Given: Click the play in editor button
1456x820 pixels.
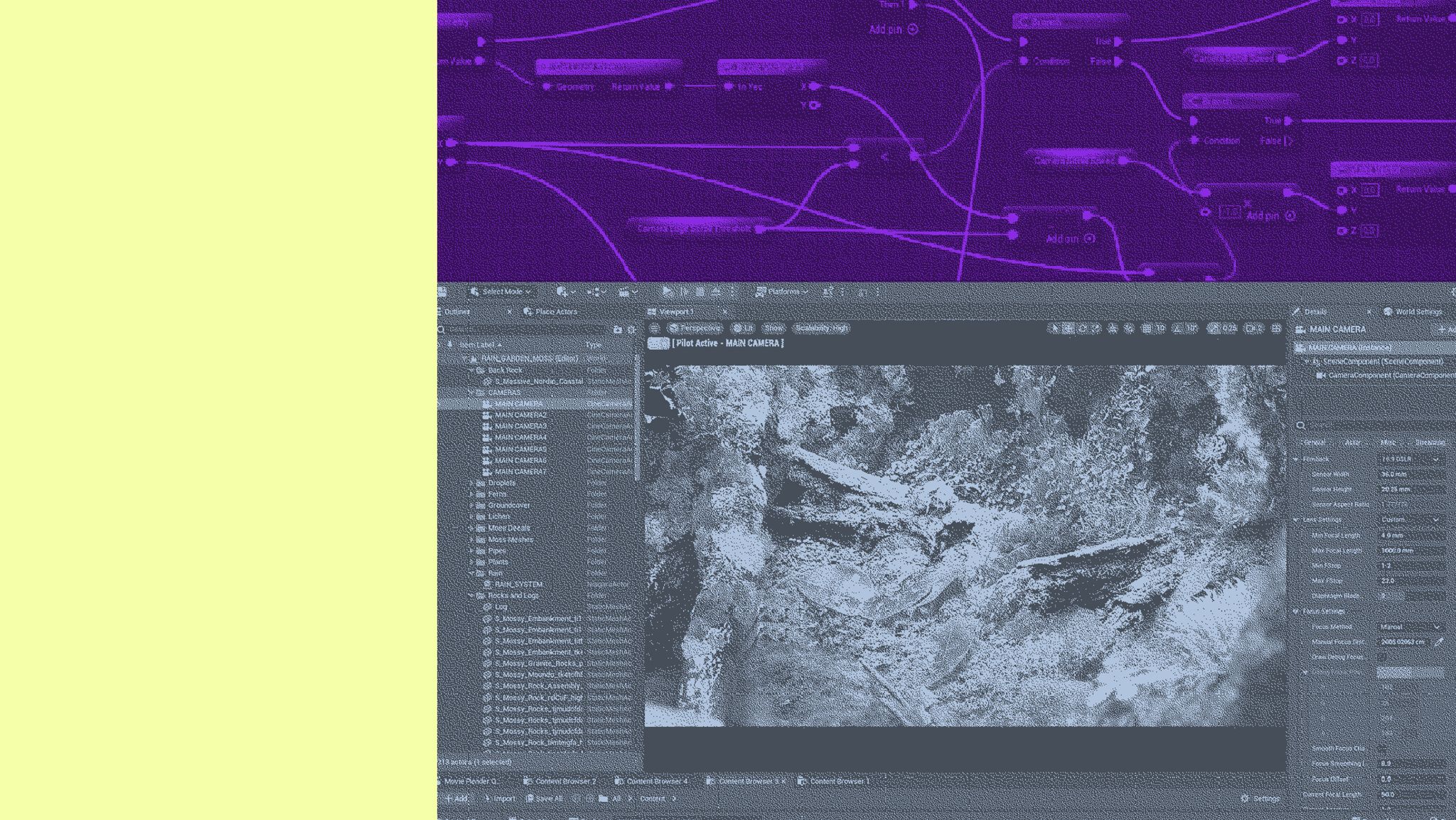Looking at the screenshot, I should click(x=667, y=292).
